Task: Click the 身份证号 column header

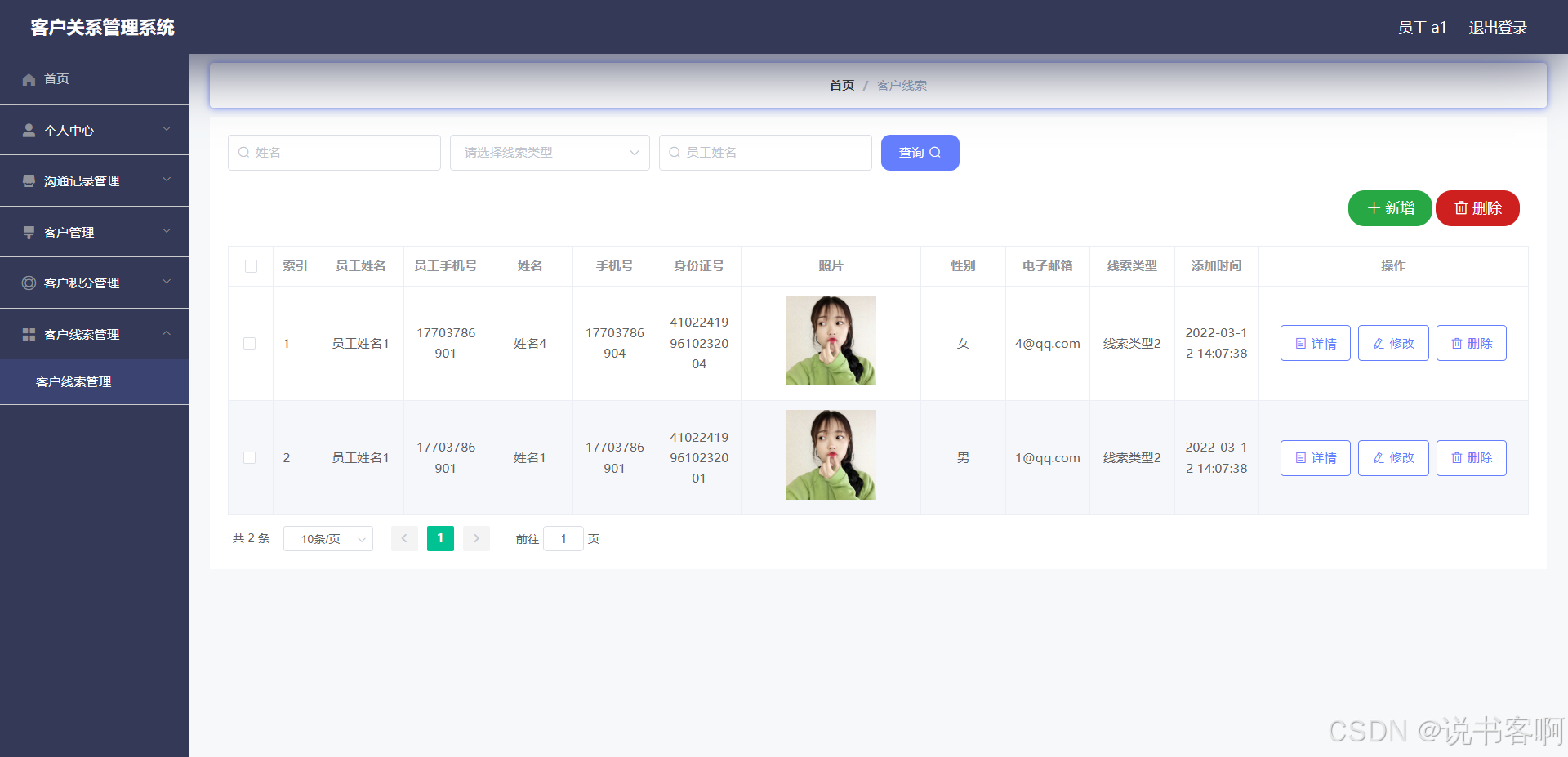Action: point(699,266)
